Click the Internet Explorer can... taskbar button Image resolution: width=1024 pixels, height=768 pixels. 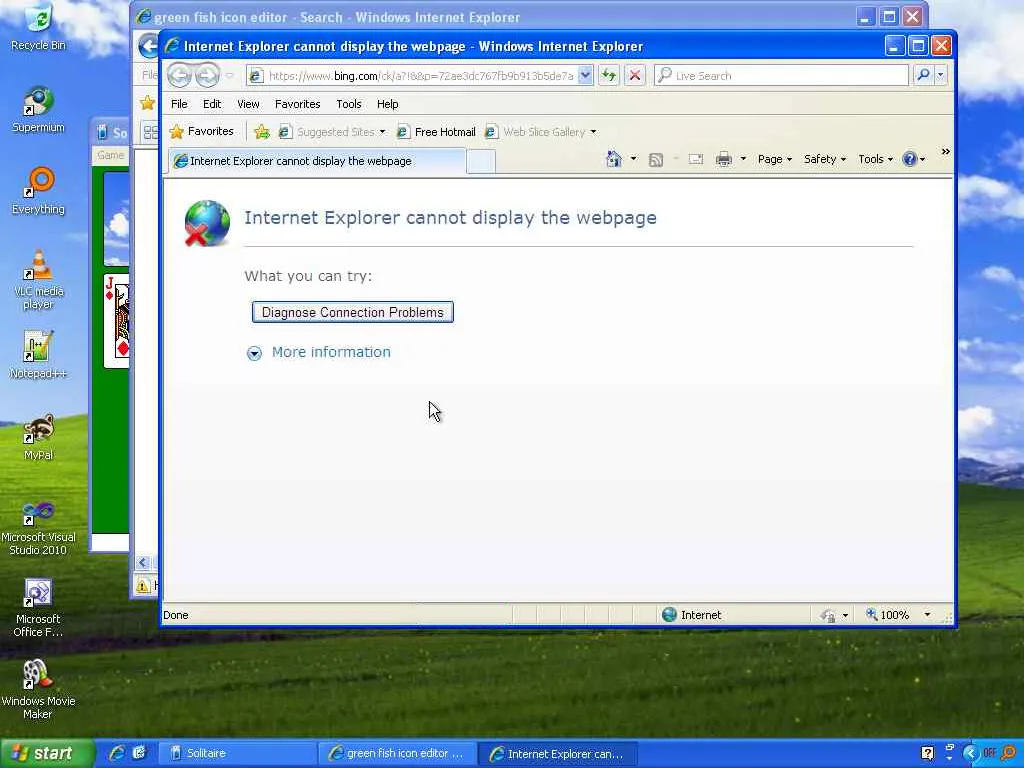pyautogui.click(x=557, y=753)
